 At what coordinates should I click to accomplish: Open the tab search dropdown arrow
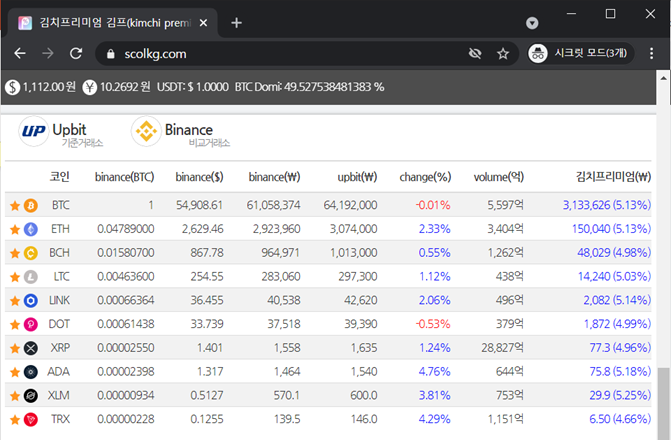click(532, 23)
